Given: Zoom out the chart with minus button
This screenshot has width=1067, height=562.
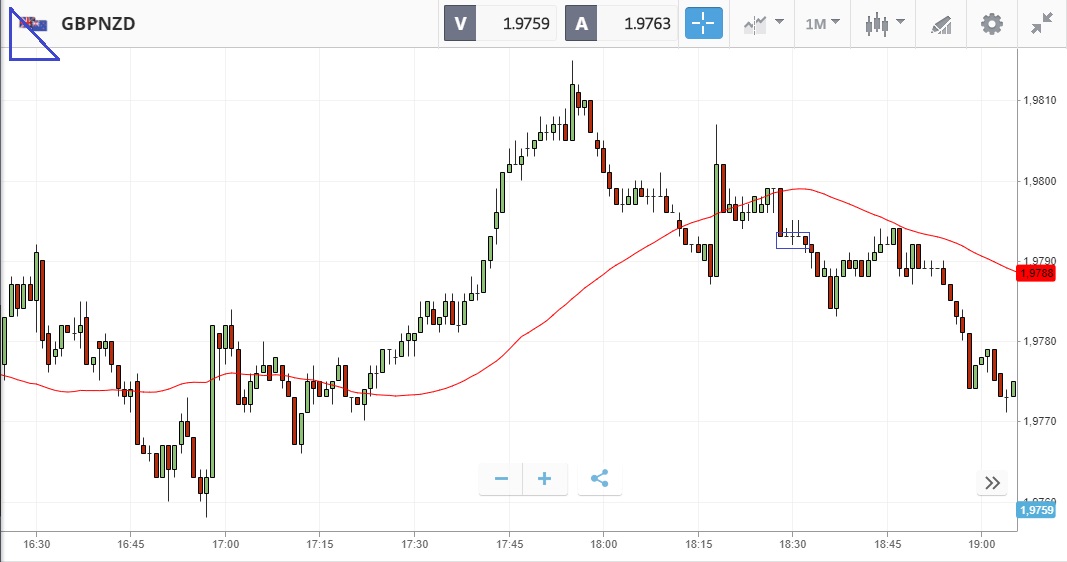Looking at the screenshot, I should (501, 479).
